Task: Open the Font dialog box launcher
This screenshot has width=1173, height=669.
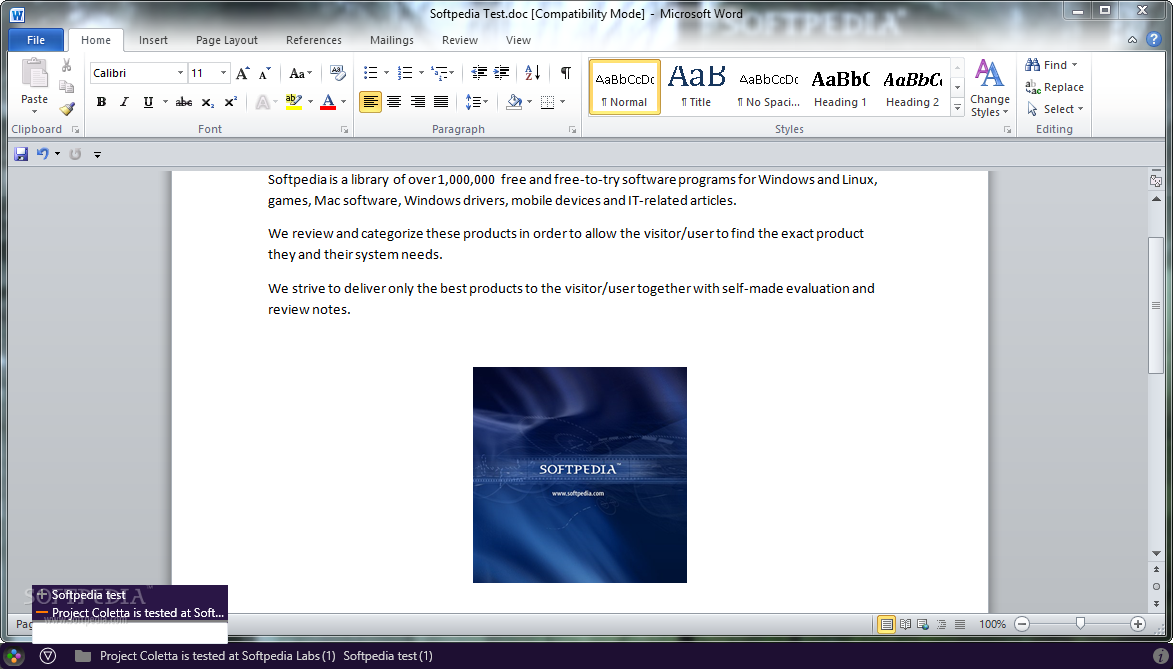Action: [x=344, y=130]
